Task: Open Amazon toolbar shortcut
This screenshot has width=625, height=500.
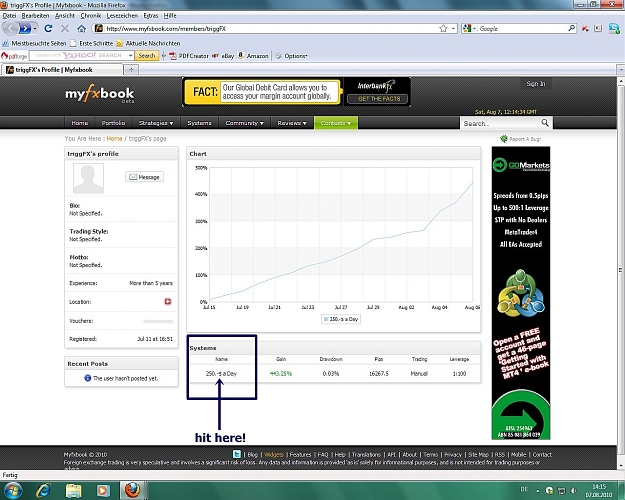Action: 253,56
